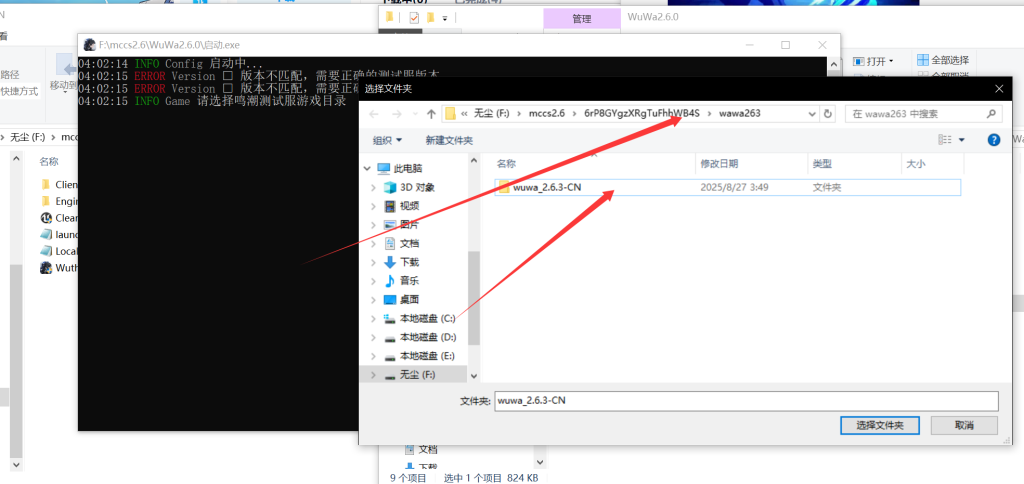The height and width of the screenshot is (484, 1024).
Task: Click wawa263 in the address breadcrumb
Action: 739,114
